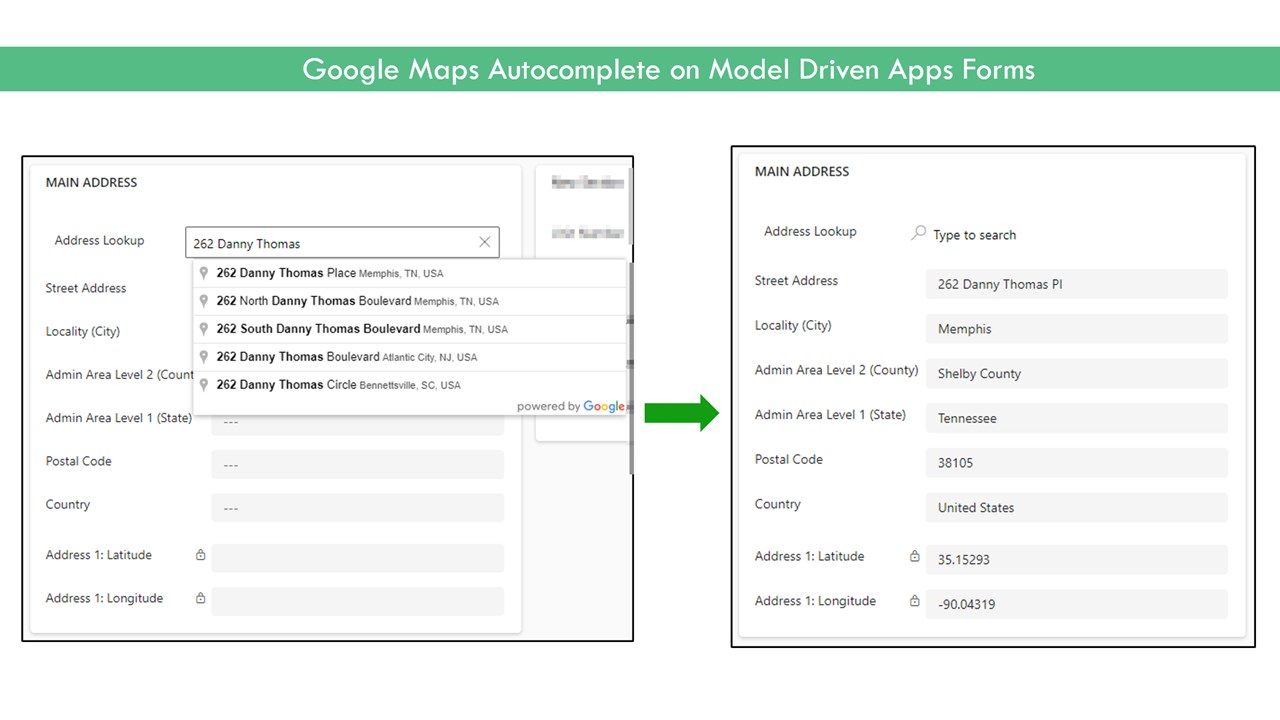The width and height of the screenshot is (1280, 720).
Task: Click State field showing Tennessee
Action: pos(1076,418)
